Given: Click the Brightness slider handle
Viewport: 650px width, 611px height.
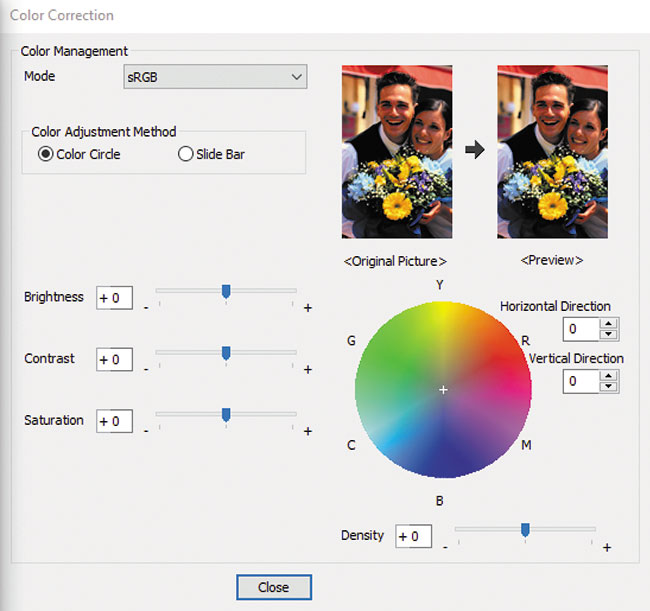Looking at the screenshot, I should 226,291.
